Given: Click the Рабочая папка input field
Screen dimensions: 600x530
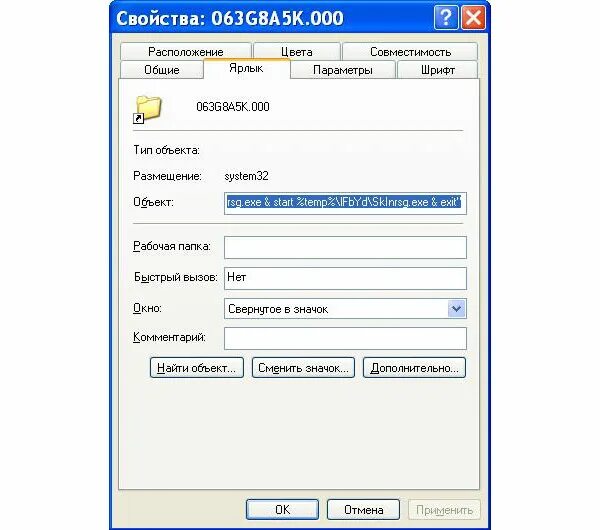Looking at the screenshot, I should (345, 247).
